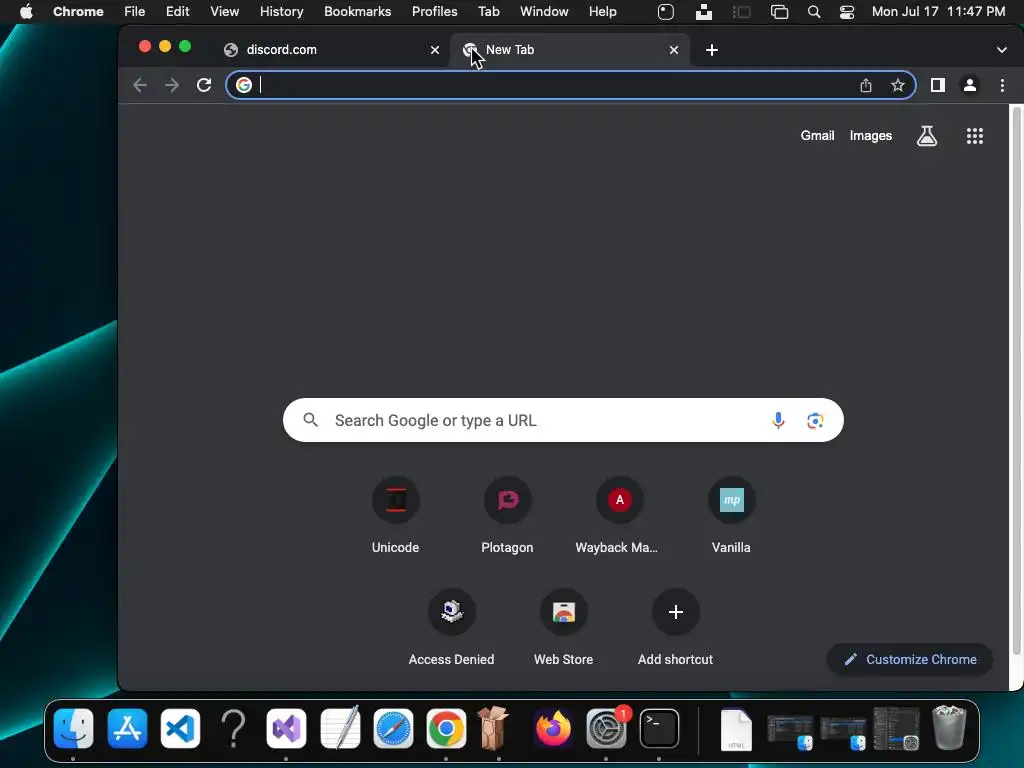The width and height of the screenshot is (1024, 768).
Task: Toggle the Chrome side panel icon
Action: 938,85
